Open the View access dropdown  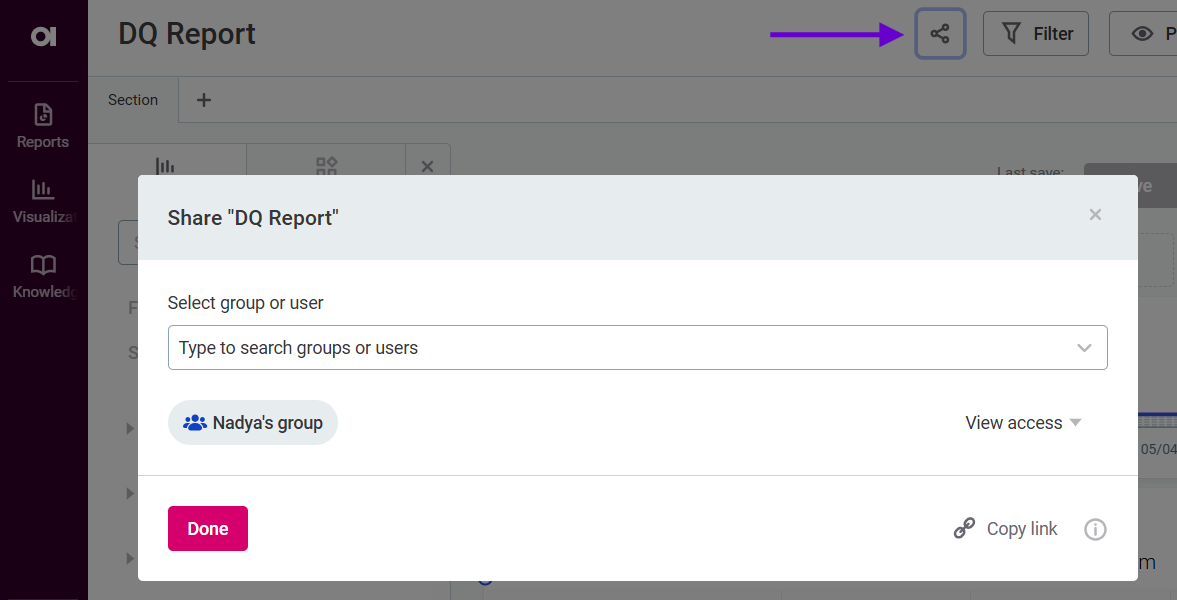click(x=1022, y=422)
